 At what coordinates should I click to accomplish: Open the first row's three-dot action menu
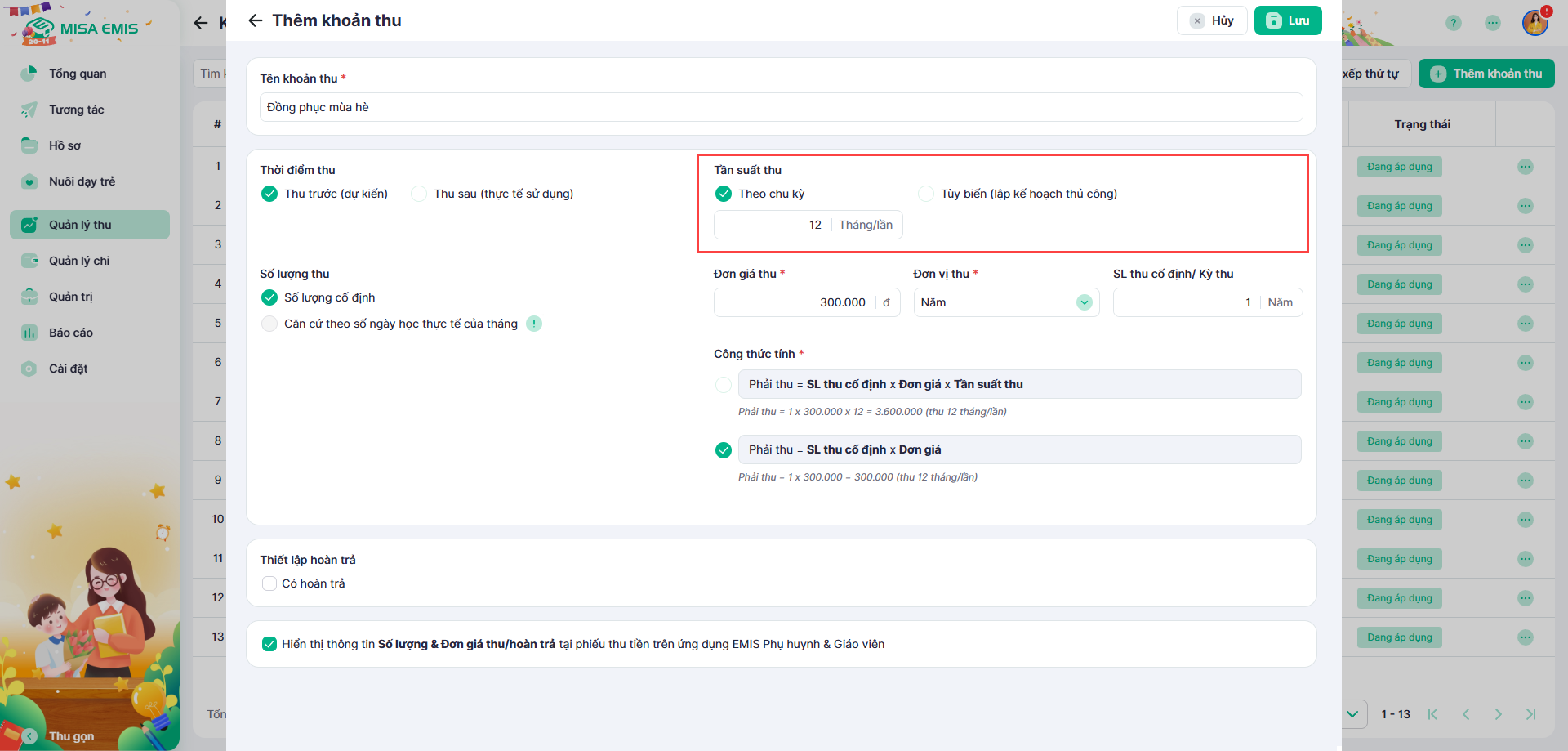click(1525, 167)
